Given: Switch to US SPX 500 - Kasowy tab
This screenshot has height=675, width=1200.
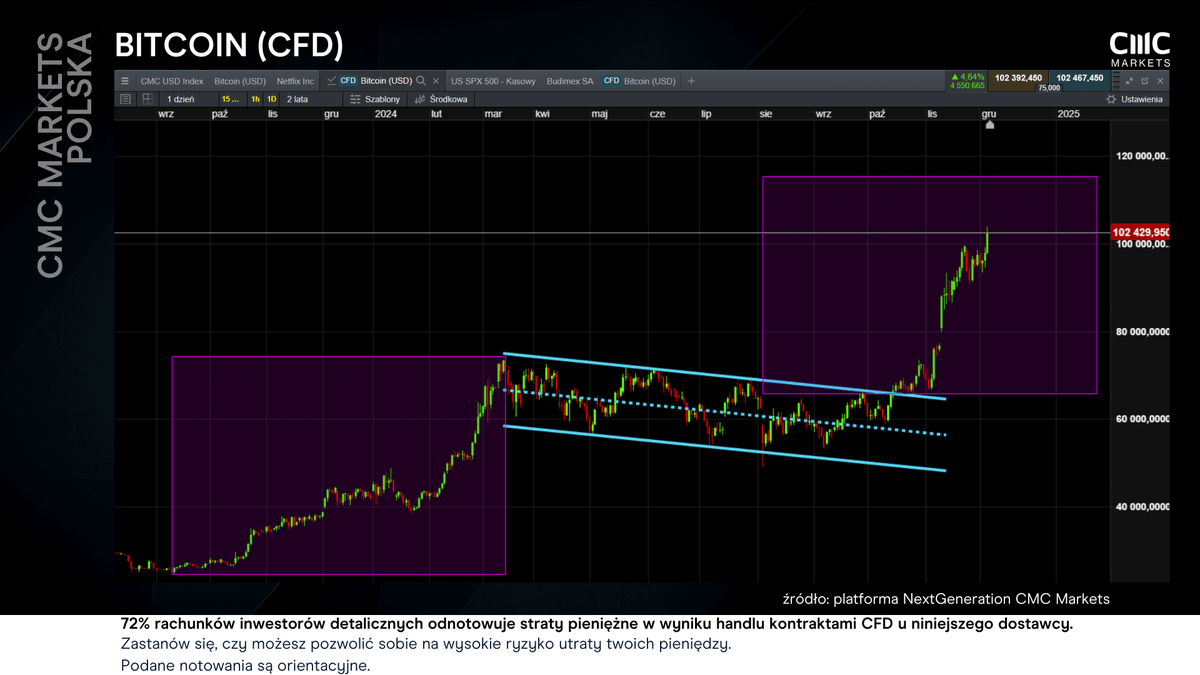Looking at the screenshot, I should pos(493,81).
